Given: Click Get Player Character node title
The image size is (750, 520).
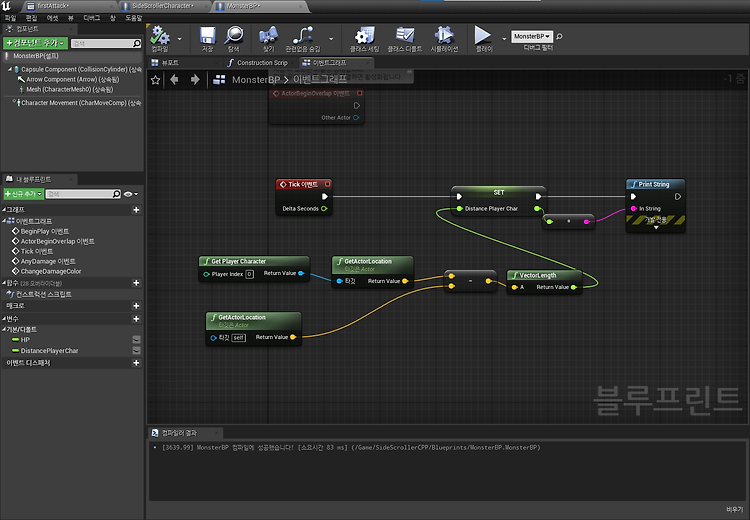Looking at the screenshot, I should point(238,261).
